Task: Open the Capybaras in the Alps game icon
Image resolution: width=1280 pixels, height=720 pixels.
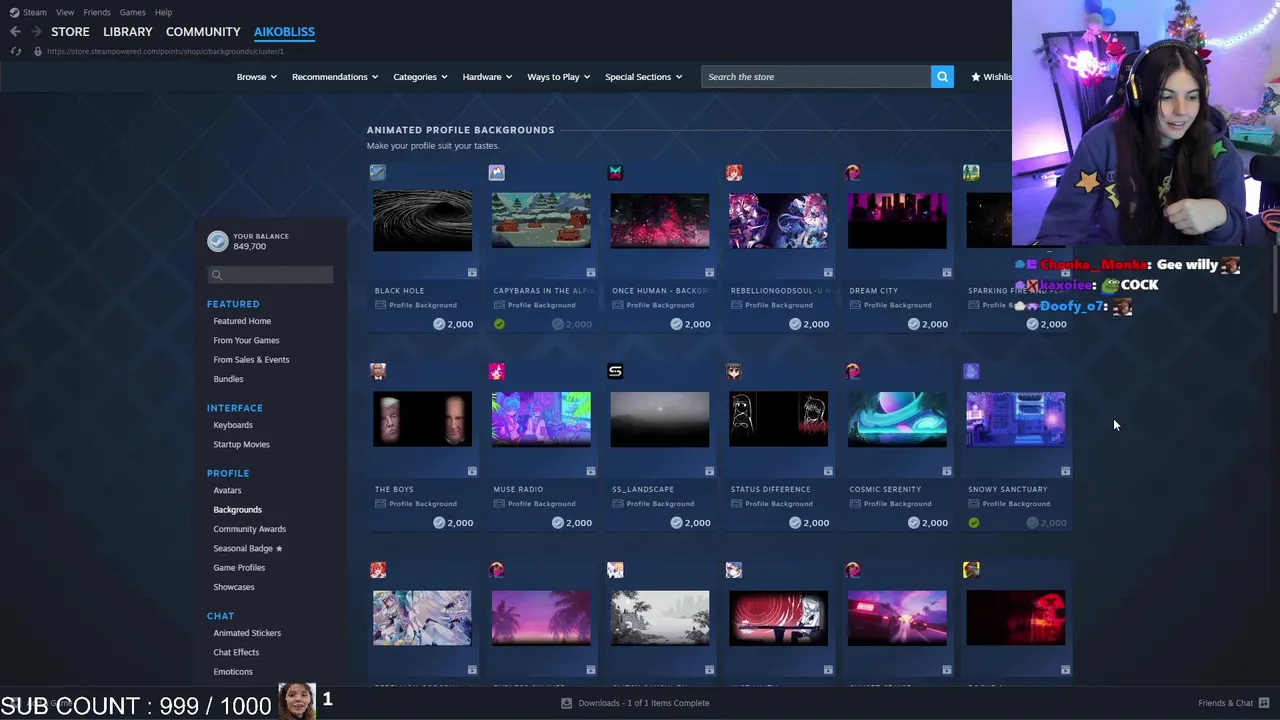Action: coord(497,173)
